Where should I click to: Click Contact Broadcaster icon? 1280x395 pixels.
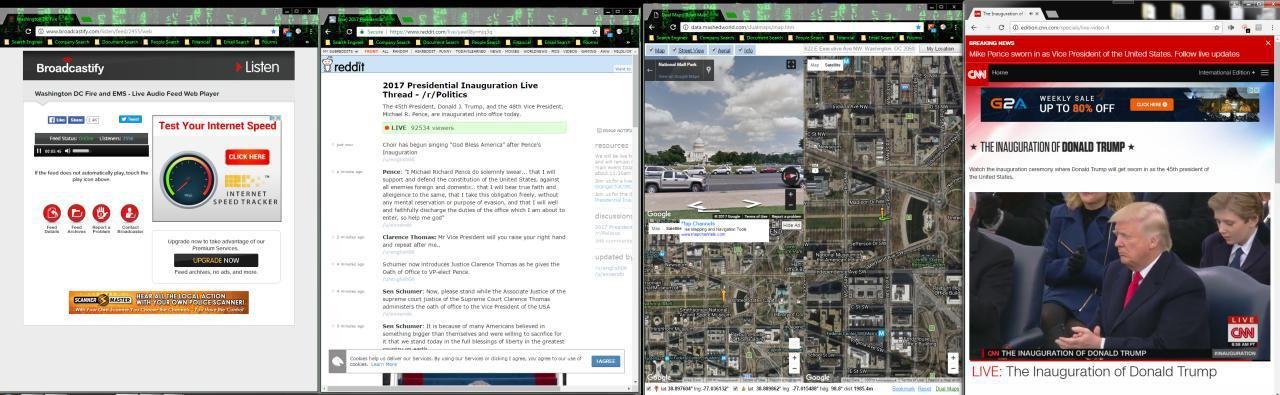[x=129, y=213]
